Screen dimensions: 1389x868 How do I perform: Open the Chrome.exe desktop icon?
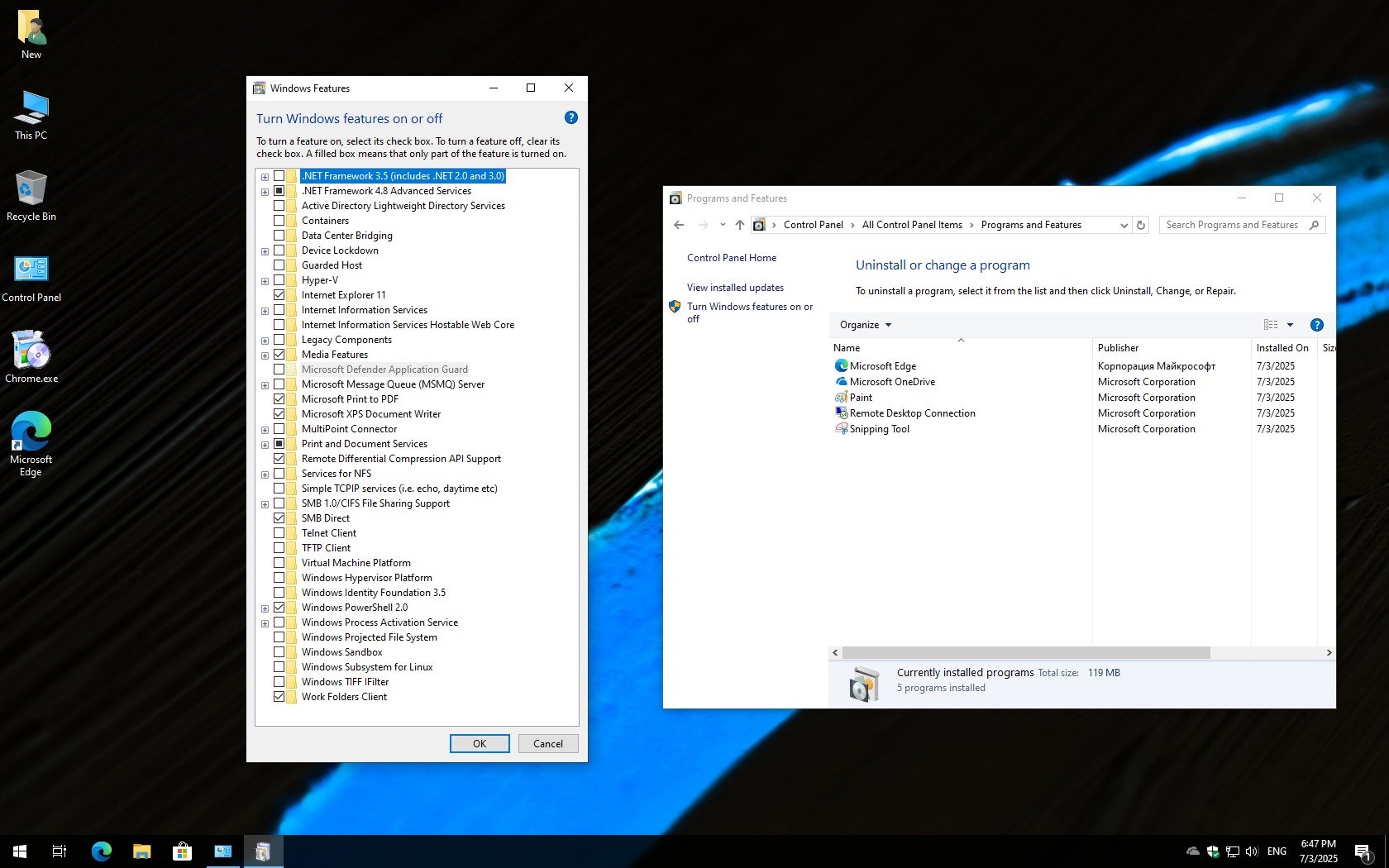31,357
